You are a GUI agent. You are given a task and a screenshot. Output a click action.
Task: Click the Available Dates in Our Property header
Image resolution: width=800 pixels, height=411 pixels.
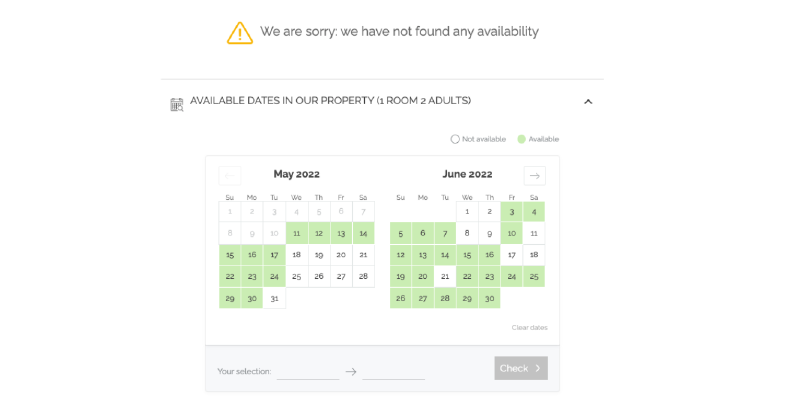pyautogui.click(x=331, y=100)
